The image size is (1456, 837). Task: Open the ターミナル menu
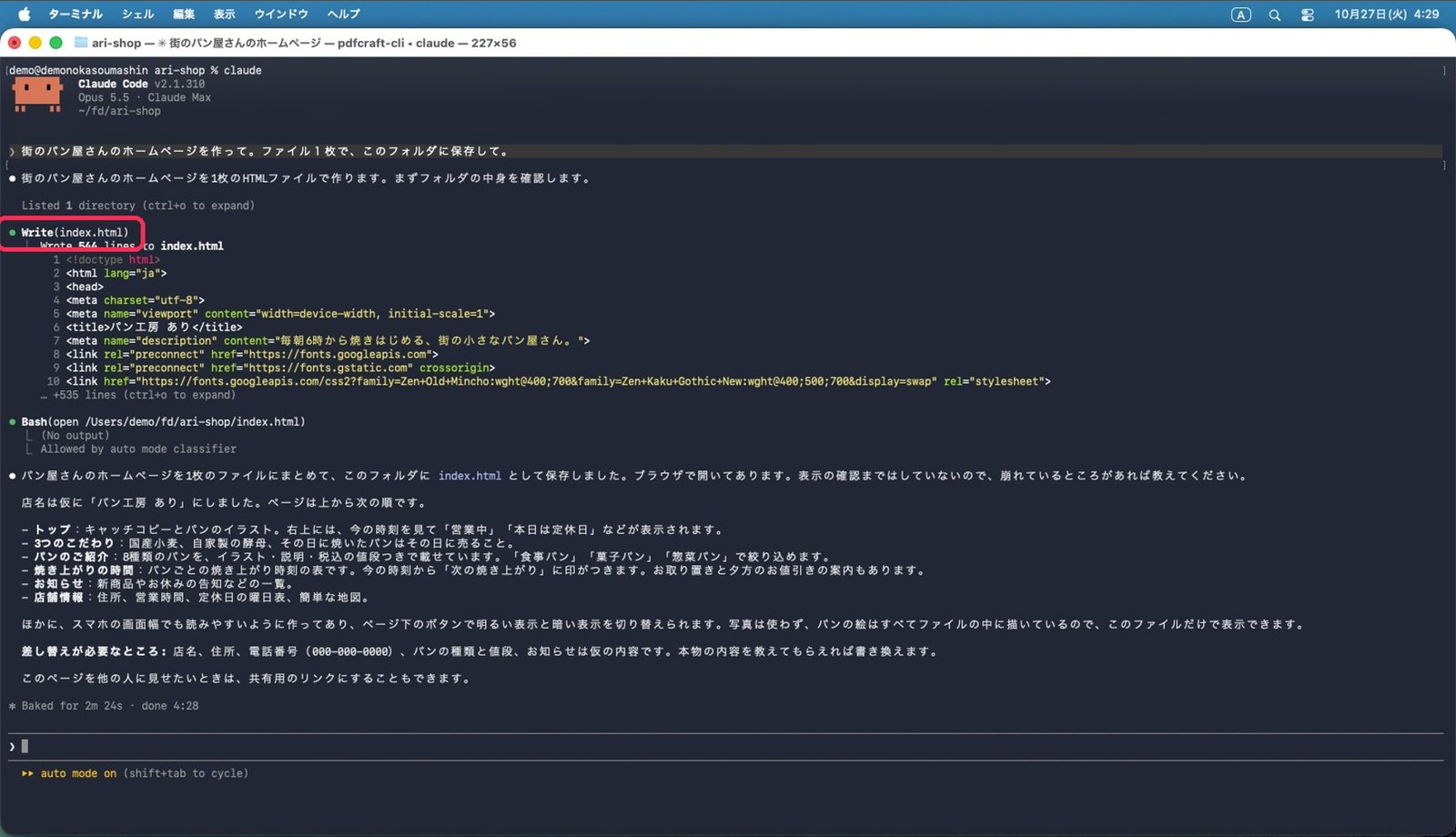click(x=75, y=14)
